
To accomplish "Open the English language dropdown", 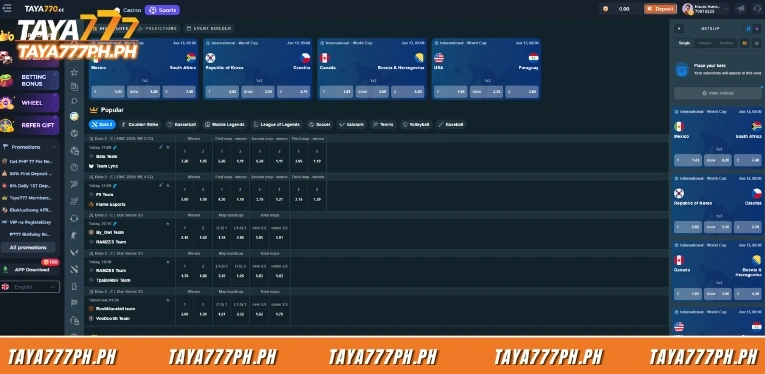I will [30, 287].
